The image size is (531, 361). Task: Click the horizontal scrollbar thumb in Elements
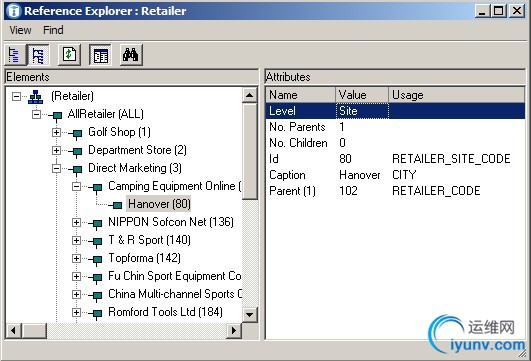click(34, 330)
